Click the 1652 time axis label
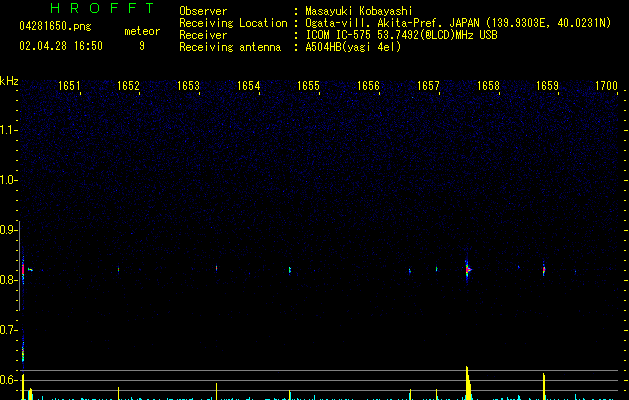 [x=128, y=86]
